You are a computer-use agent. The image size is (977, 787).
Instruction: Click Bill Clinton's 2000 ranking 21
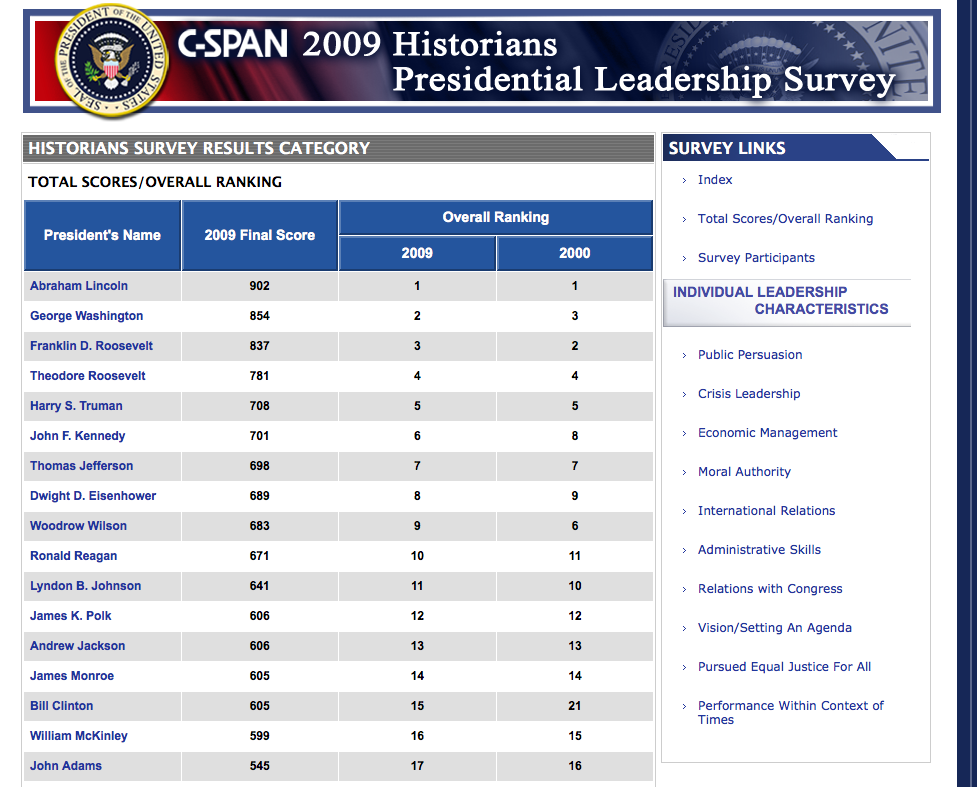pos(574,705)
